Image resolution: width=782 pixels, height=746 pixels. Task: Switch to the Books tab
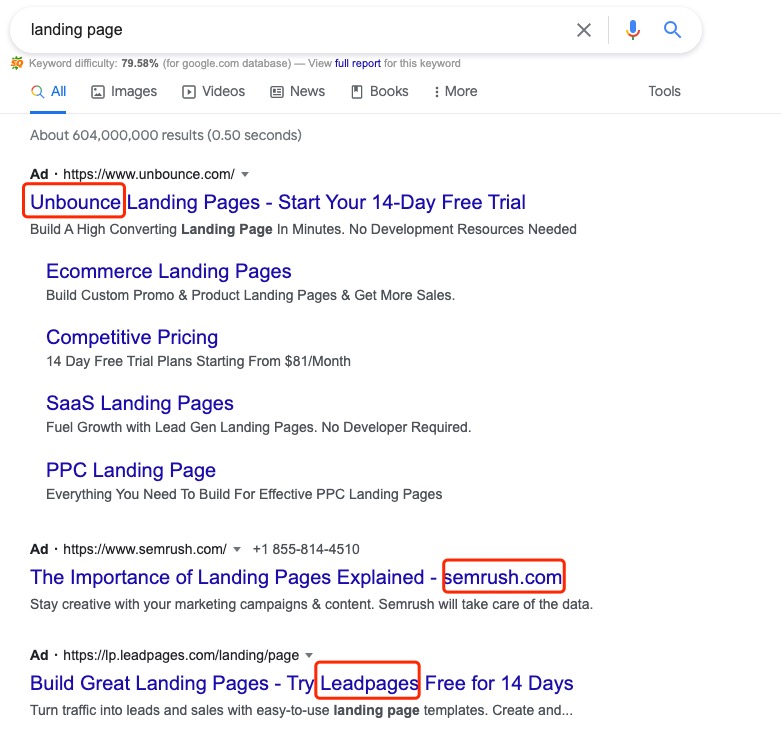coord(380,92)
